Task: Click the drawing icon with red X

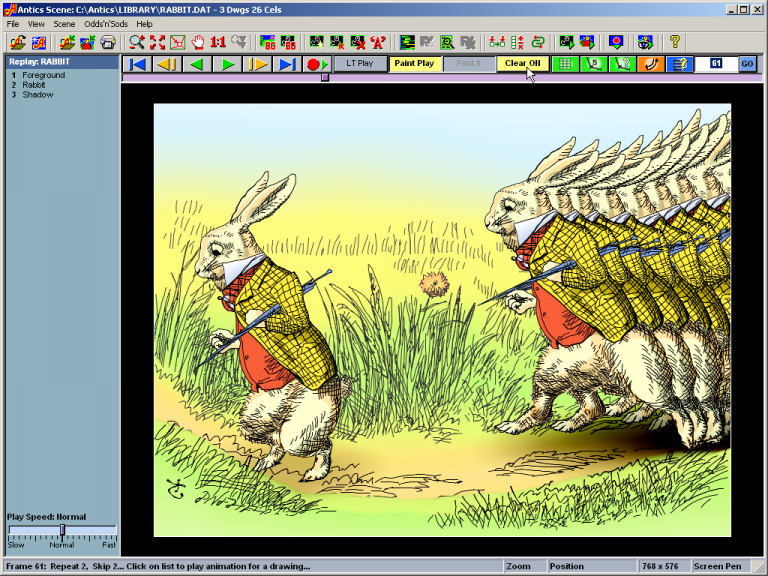Action: pos(358,43)
